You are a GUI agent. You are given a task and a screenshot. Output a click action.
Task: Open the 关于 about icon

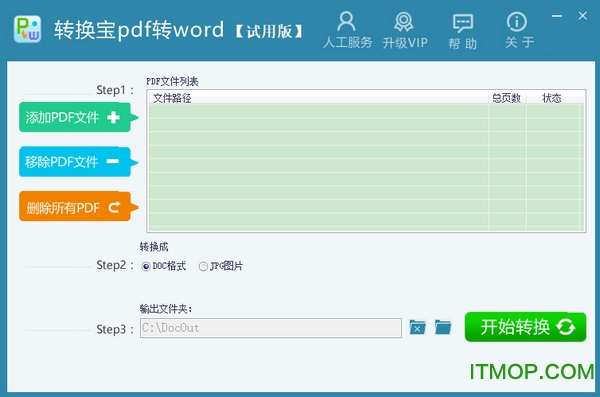[518, 30]
